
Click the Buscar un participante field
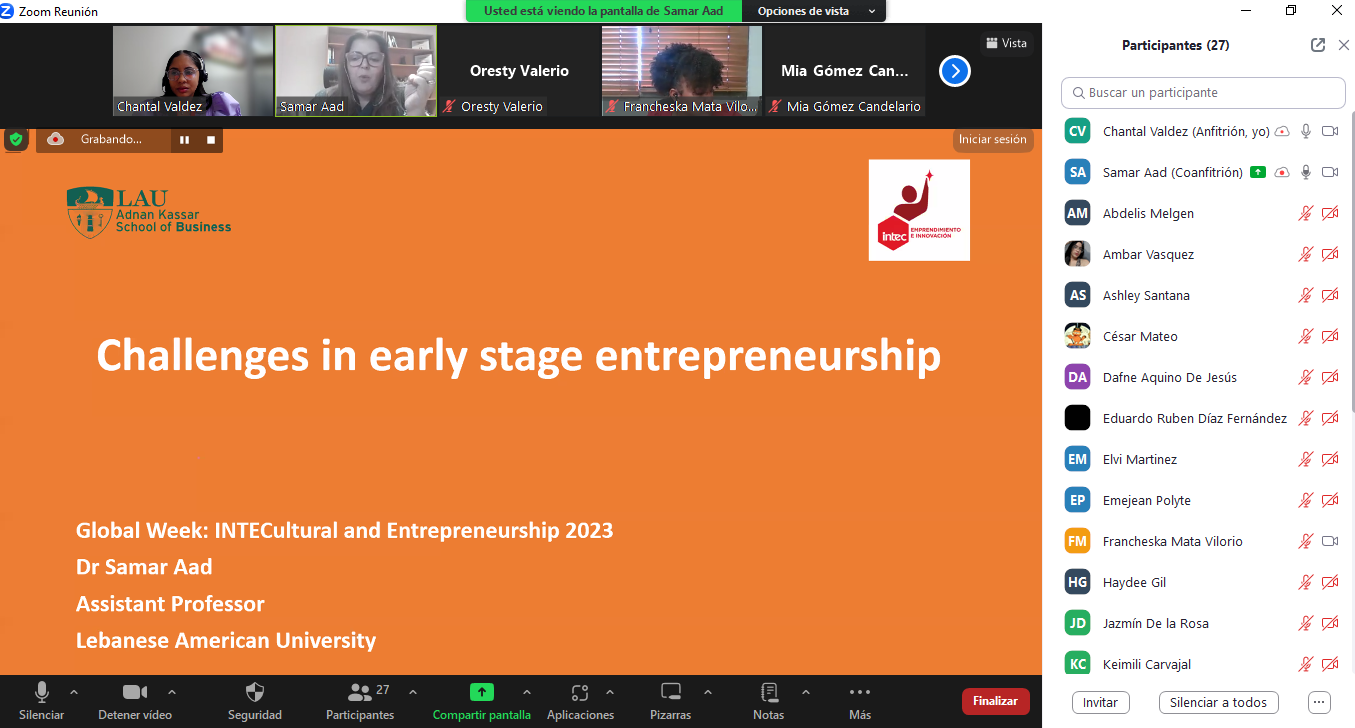pos(1203,92)
